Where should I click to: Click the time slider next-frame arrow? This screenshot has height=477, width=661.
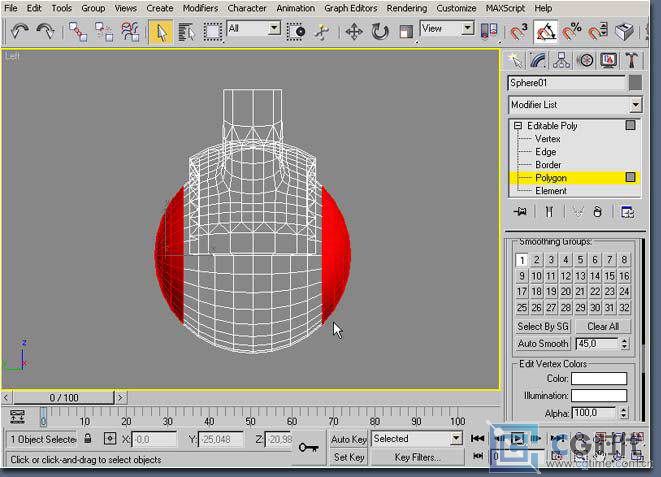coord(121,397)
